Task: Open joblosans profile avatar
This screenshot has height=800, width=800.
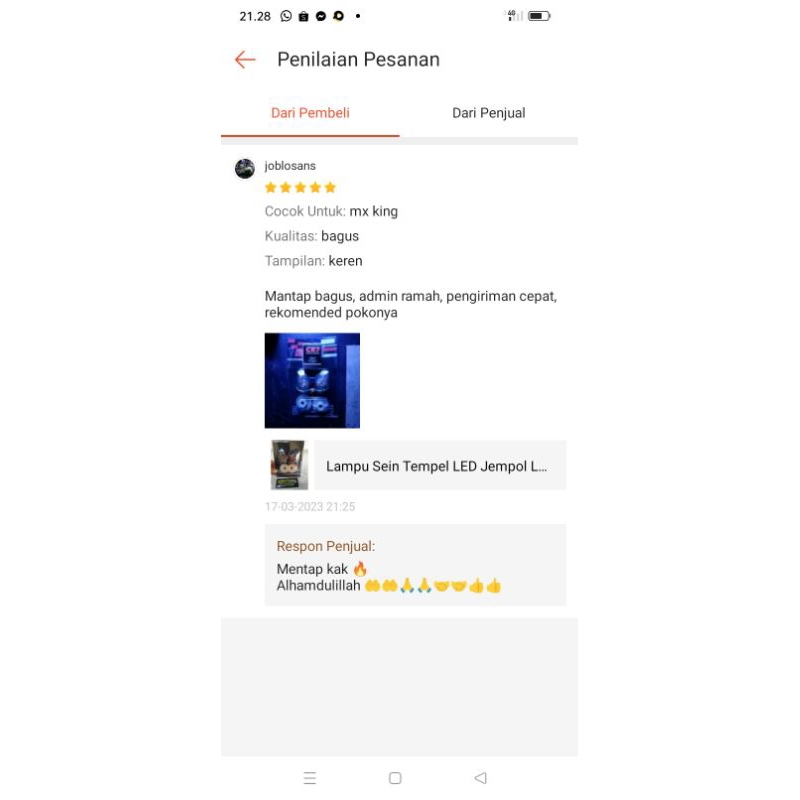Action: pyautogui.click(x=245, y=169)
